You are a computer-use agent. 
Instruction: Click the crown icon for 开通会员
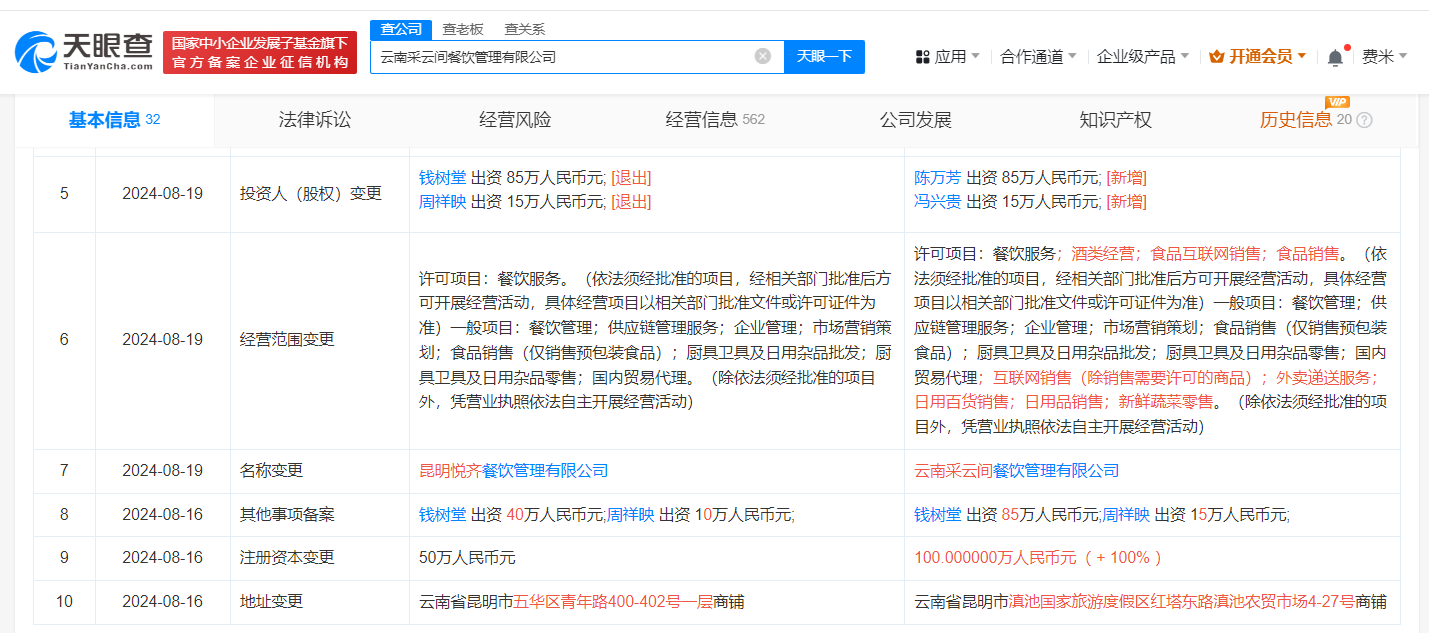pyautogui.click(x=1216, y=57)
